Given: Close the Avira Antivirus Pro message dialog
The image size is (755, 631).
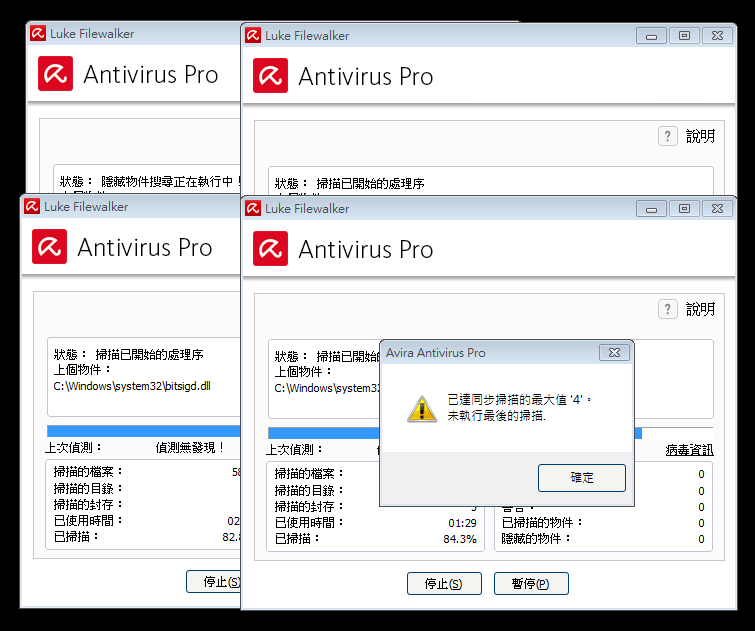Looking at the screenshot, I should (613, 352).
